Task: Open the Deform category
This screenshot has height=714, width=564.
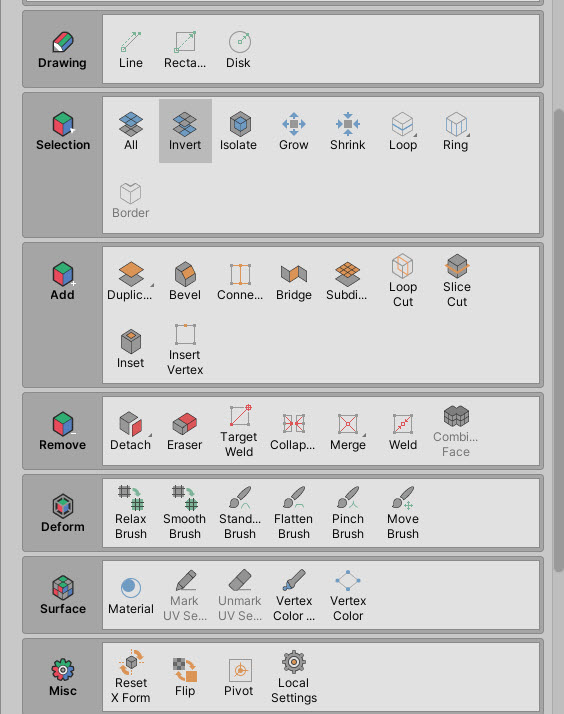Action: click(x=62, y=513)
